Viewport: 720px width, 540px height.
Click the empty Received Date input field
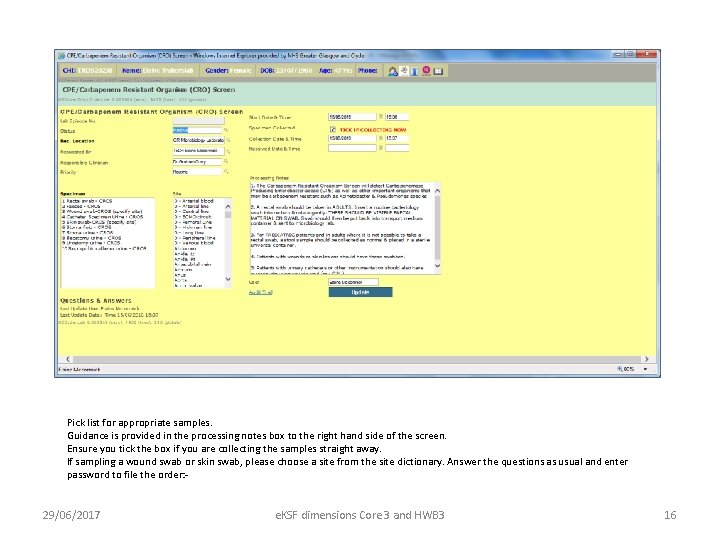[352, 148]
